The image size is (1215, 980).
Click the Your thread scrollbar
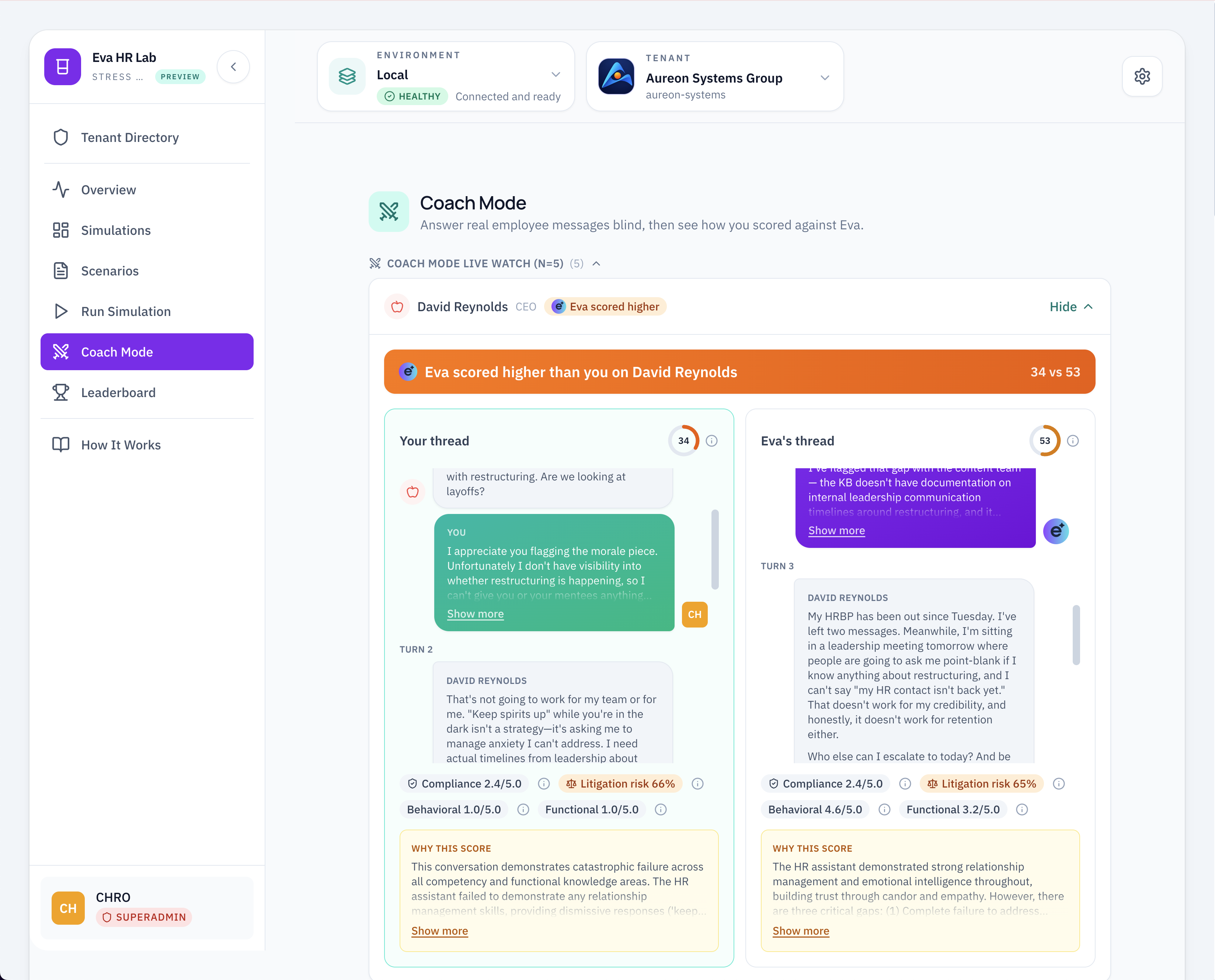(x=715, y=549)
